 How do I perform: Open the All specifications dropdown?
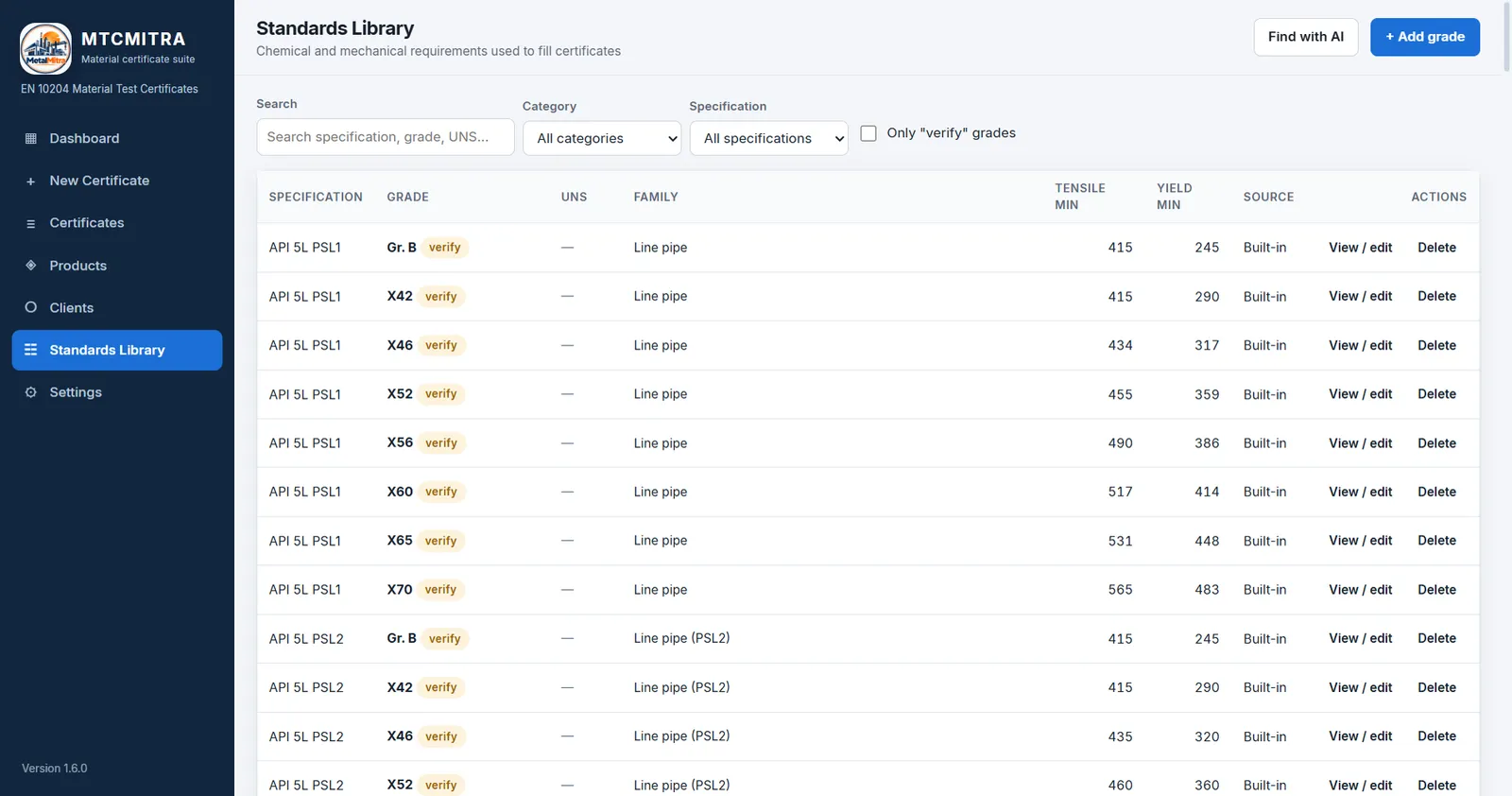pos(768,138)
